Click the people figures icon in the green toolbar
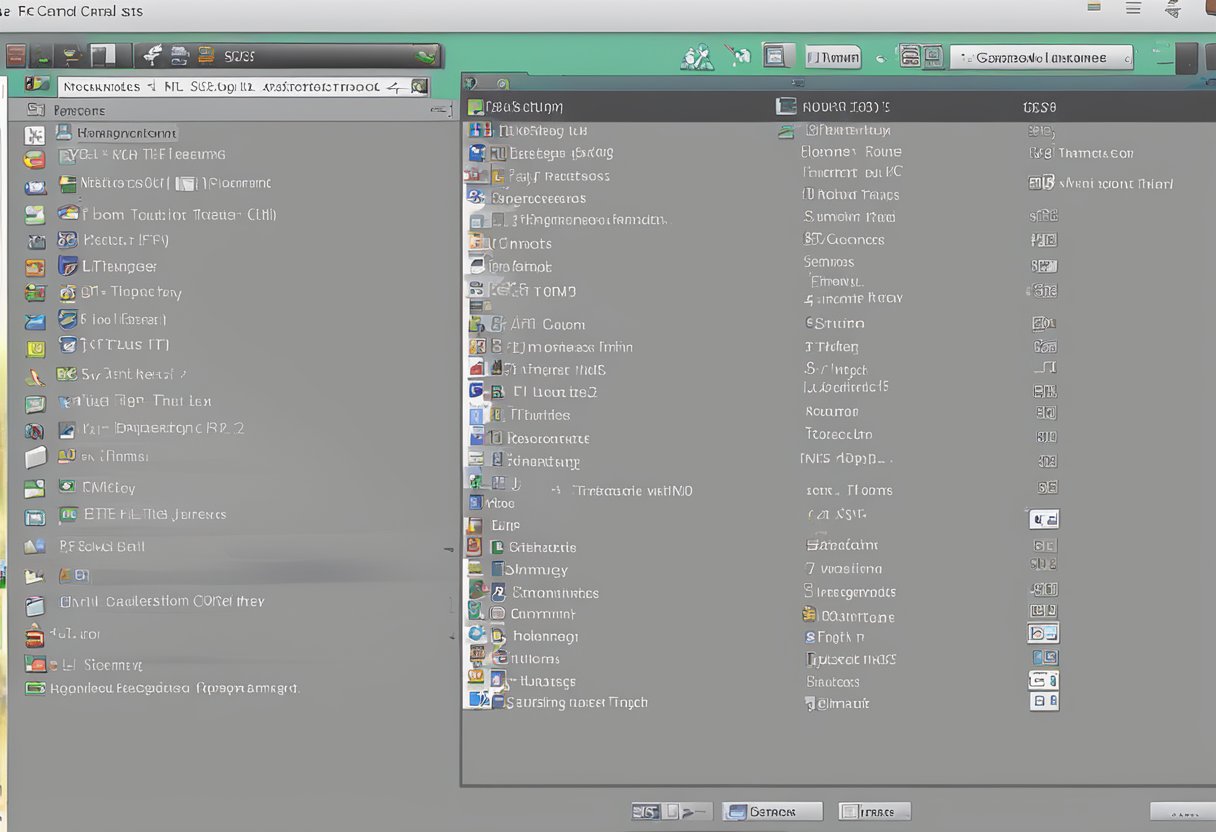This screenshot has width=1216, height=832. (696, 57)
